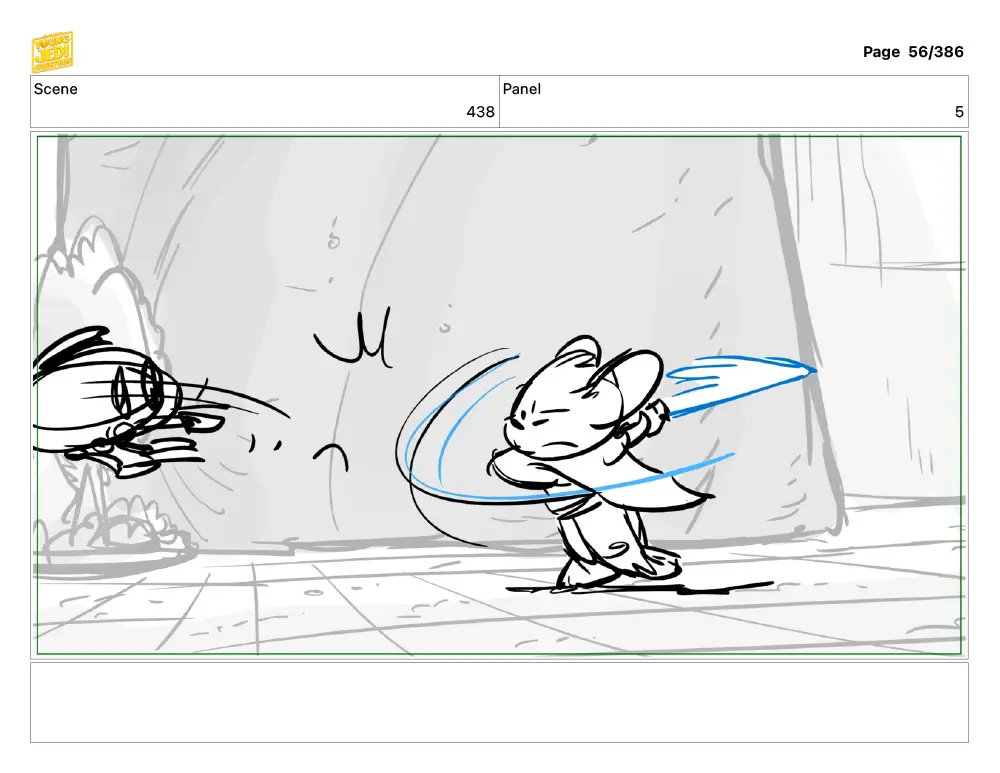Click the scene number '438'
This screenshot has width=1000, height=773.
pos(480,112)
